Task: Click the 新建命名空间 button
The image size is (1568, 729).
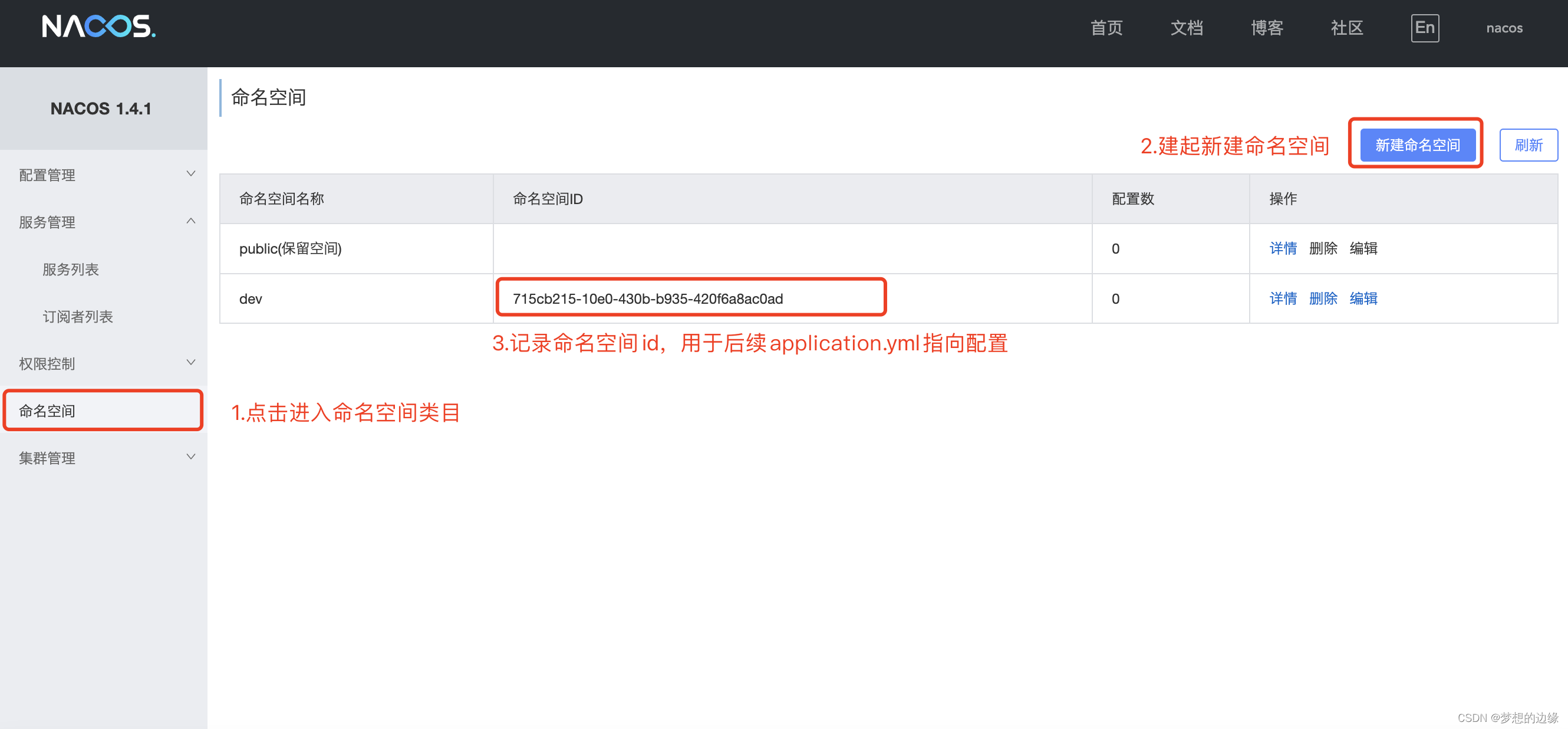Action: point(1417,145)
